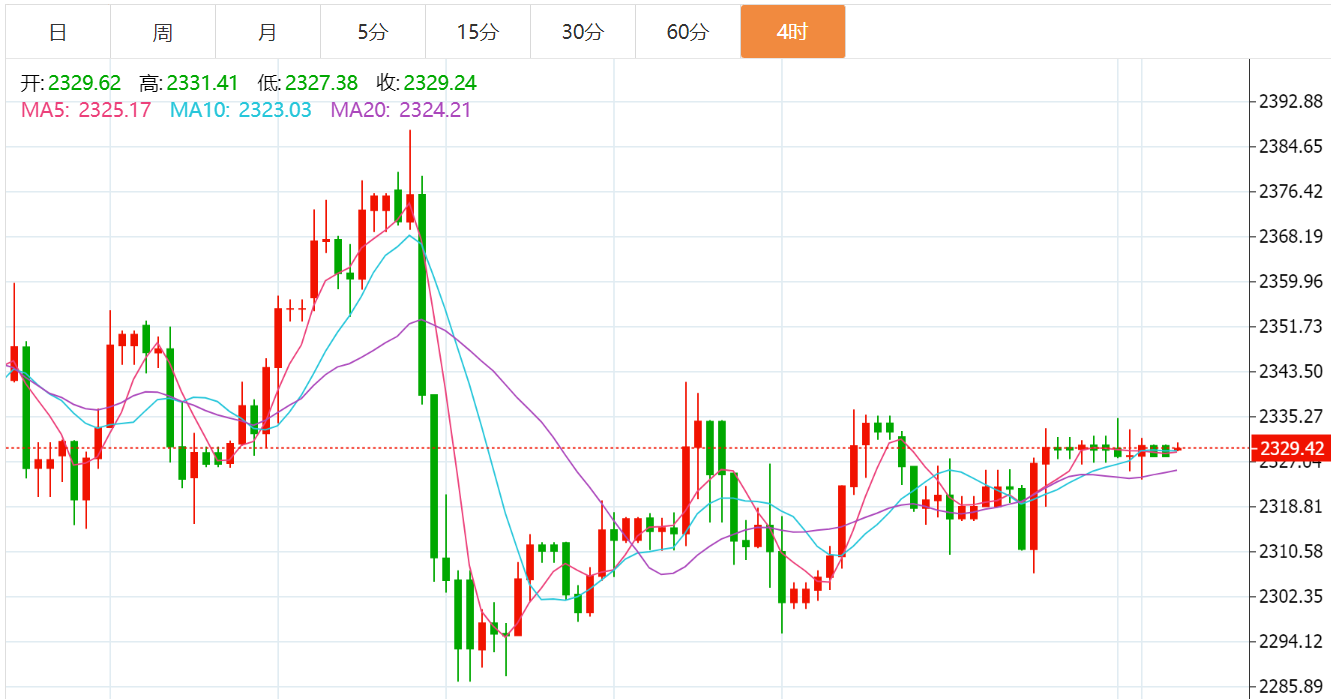Click the 2376.42 price axis label
This screenshot has height=699, width=1331.
coord(1290,192)
